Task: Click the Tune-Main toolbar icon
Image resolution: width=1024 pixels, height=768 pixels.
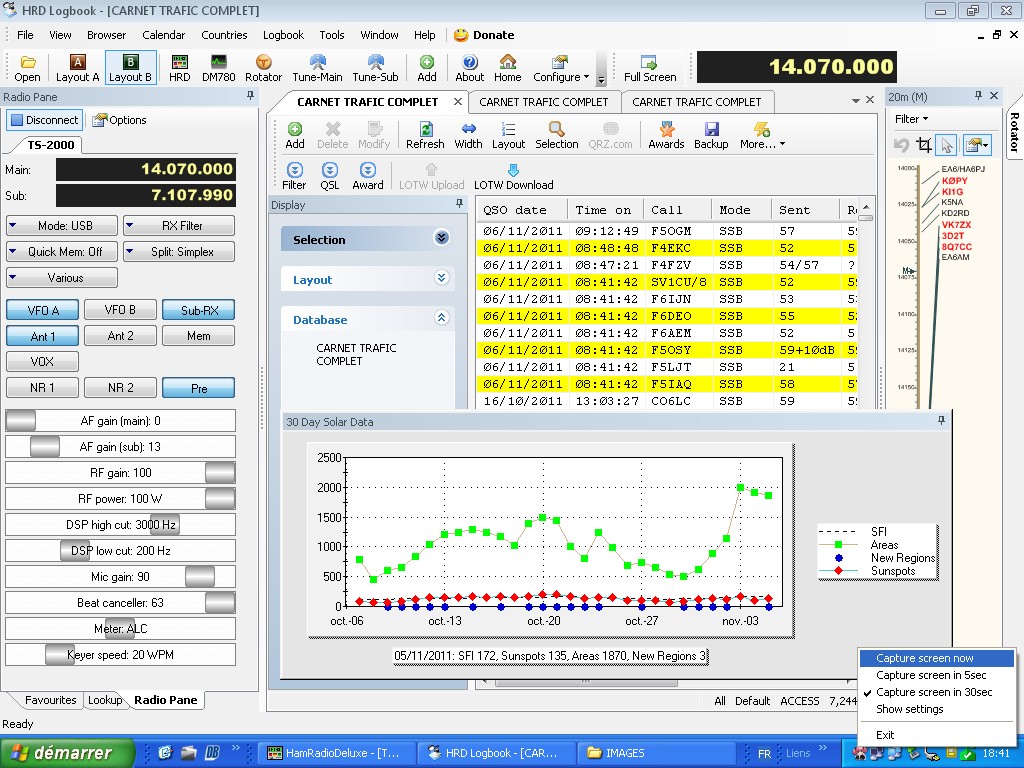Action: pos(317,68)
